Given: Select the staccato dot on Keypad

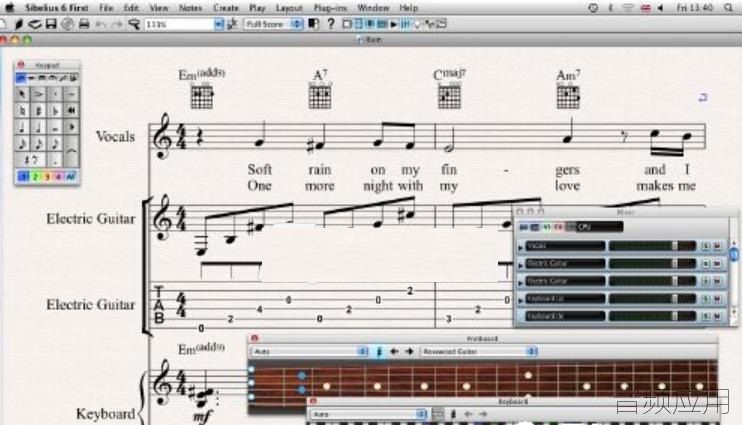Looking at the screenshot, I should point(55,94).
